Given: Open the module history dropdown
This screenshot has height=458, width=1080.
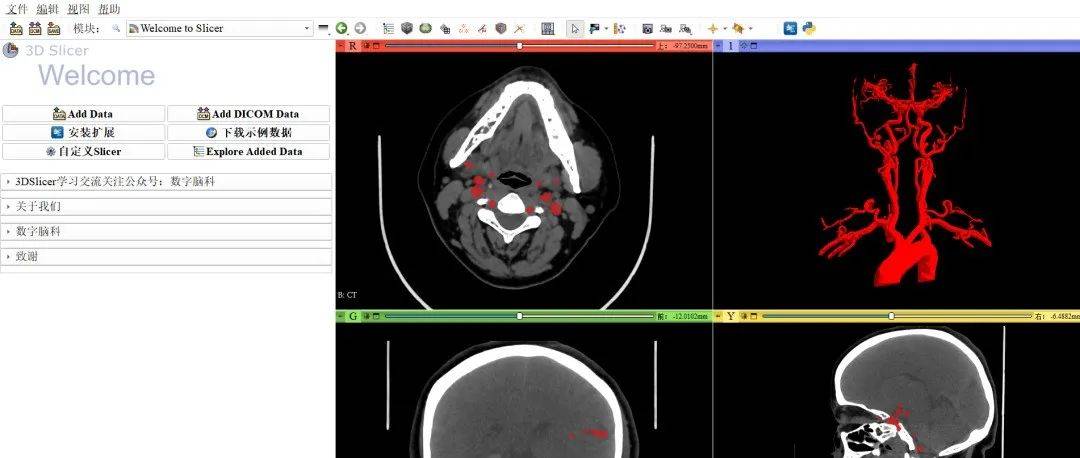Looking at the screenshot, I should coord(323,28).
